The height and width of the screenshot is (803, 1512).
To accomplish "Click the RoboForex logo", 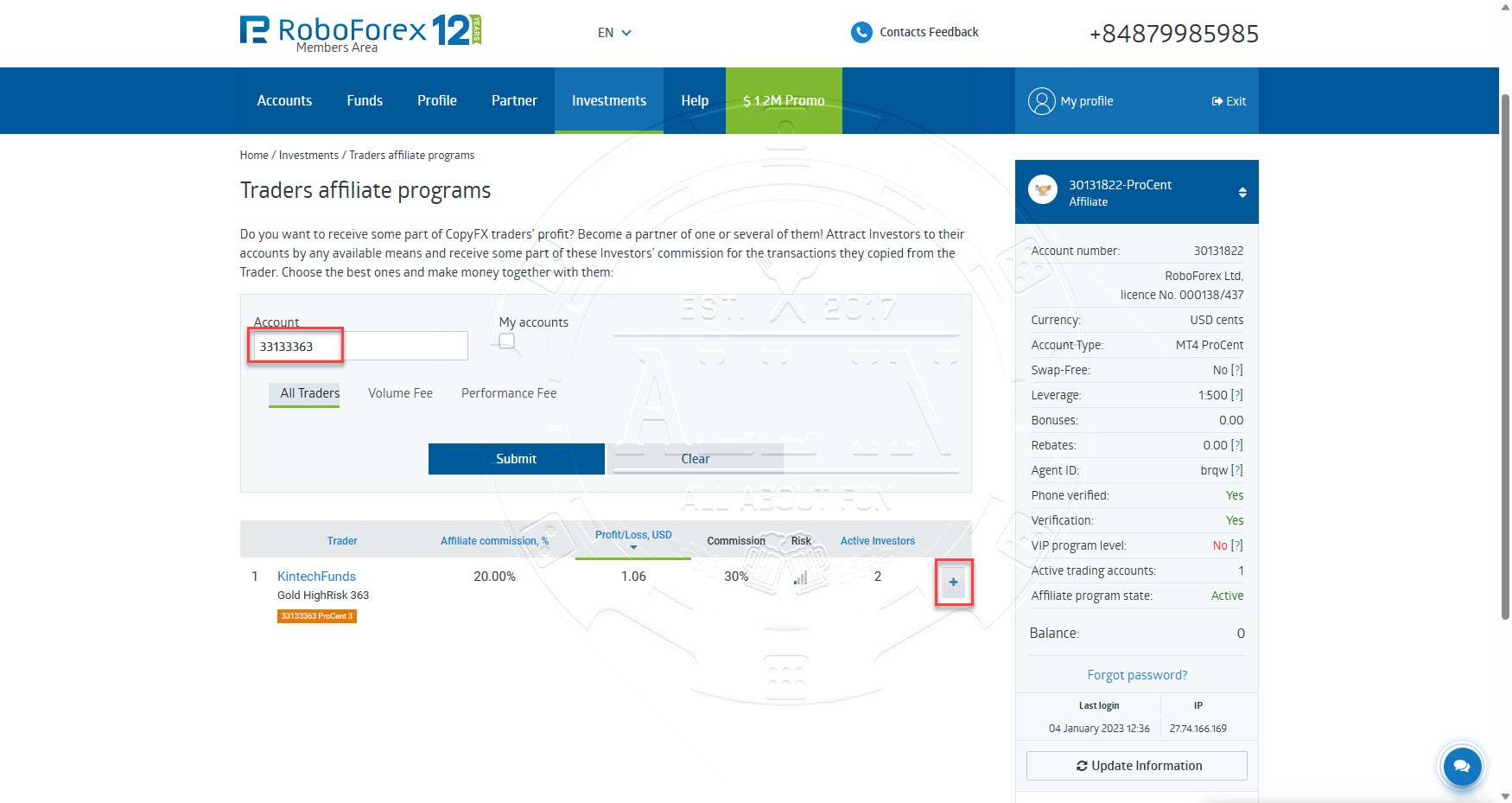I will (360, 33).
